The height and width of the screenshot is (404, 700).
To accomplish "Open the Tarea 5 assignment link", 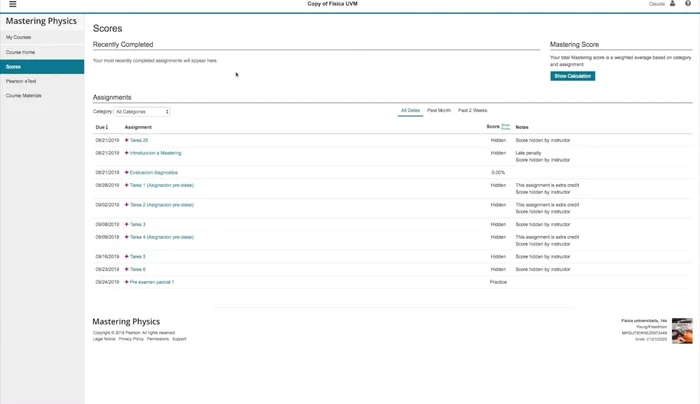I will pyautogui.click(x=138, y=257).
